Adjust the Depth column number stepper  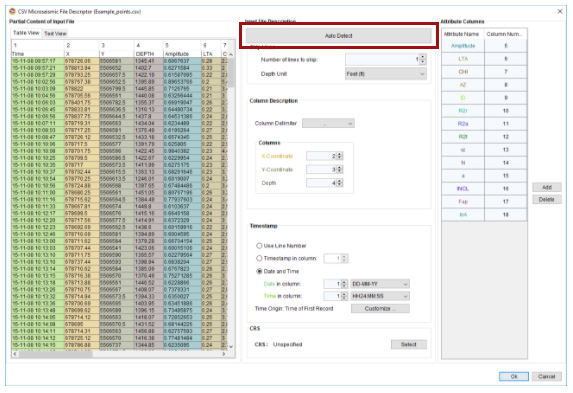[340, 183]
